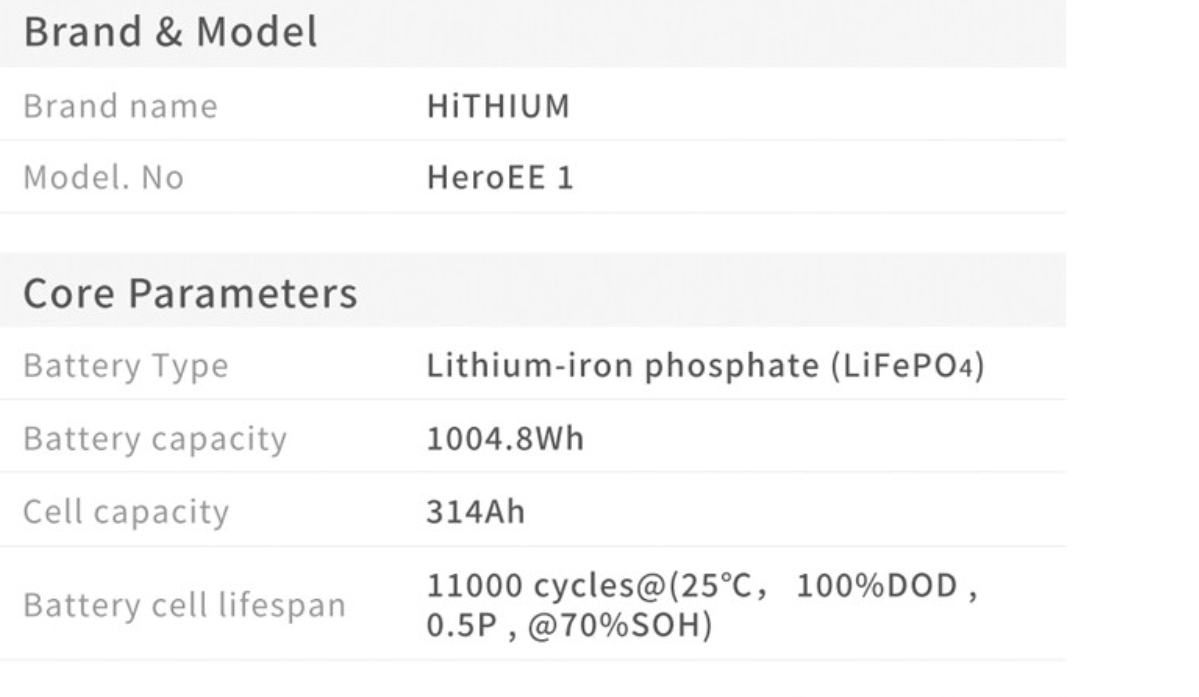
Task: Click the Core Parameters section header
Action: (189, 293)
